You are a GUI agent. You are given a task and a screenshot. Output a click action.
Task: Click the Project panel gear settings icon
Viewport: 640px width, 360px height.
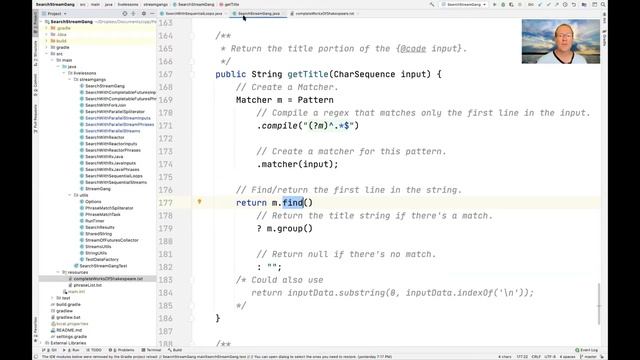point(144,13)
